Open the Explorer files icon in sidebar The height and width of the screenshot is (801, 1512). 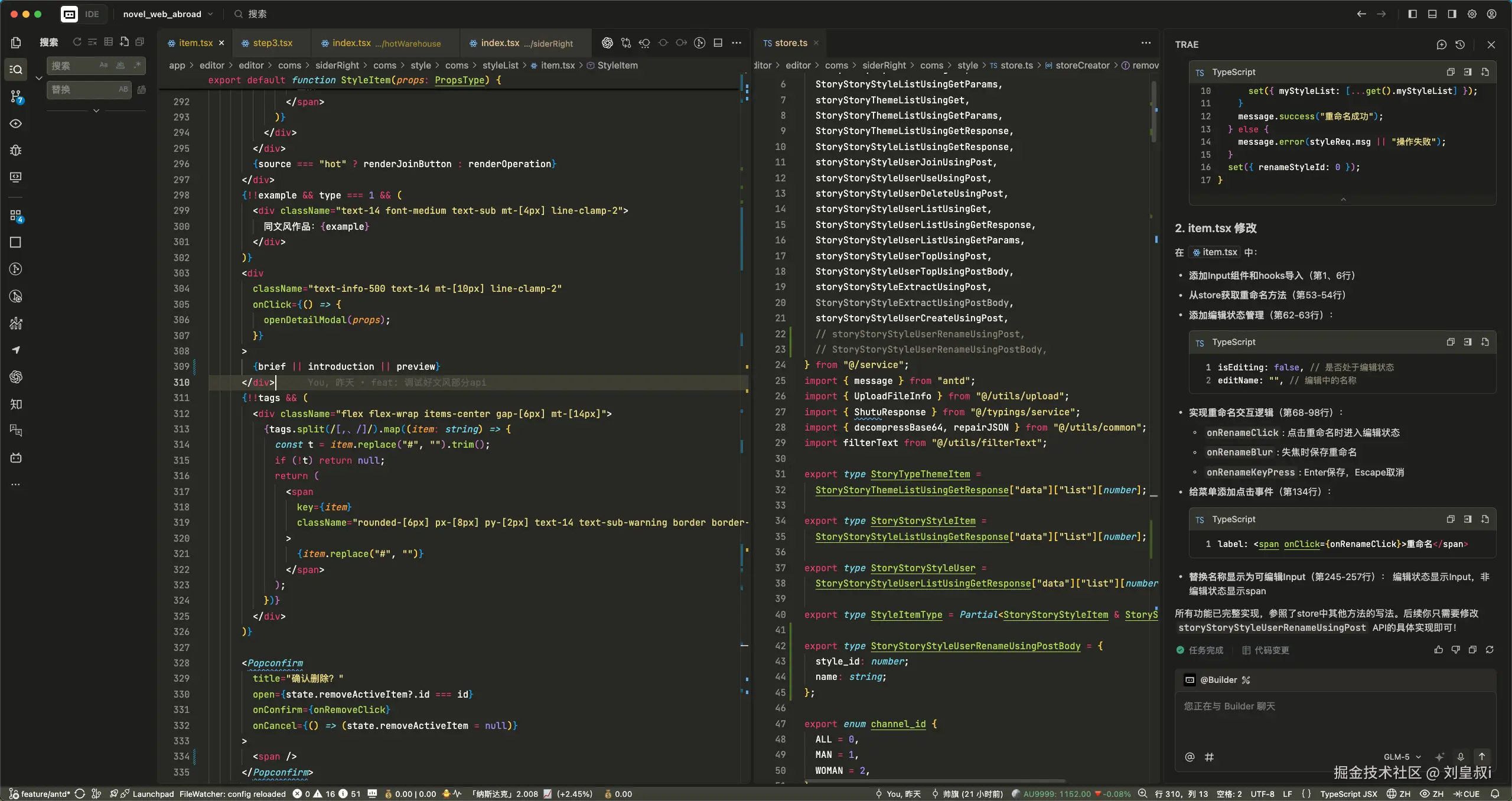click(16, 43)
